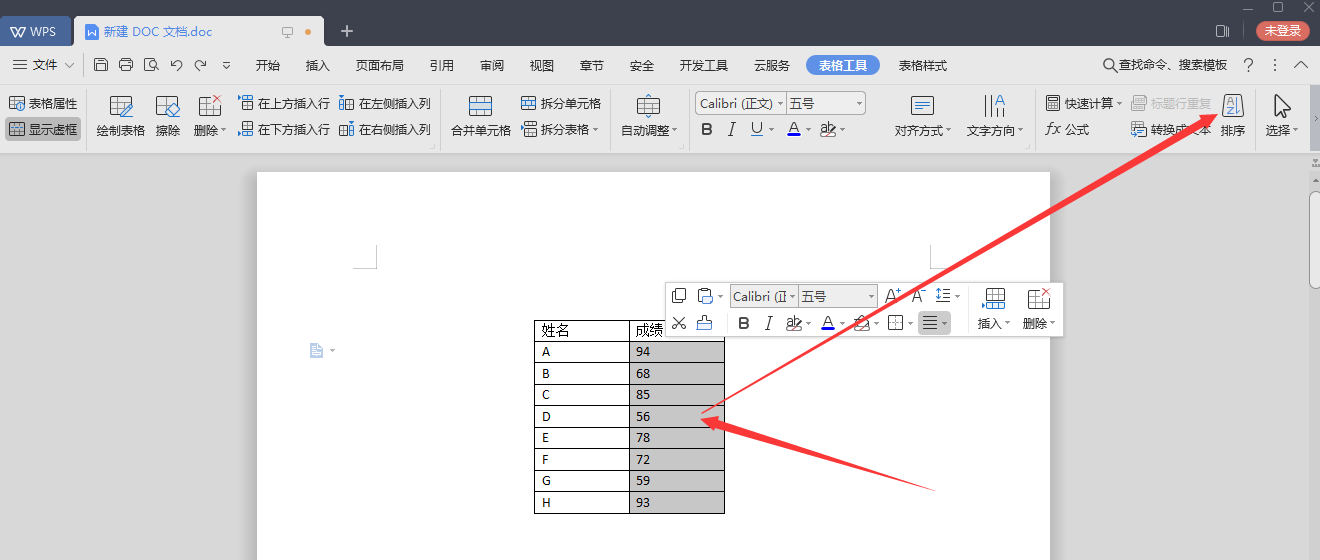Decrease font size in mini toolbar

pos(918,296)
